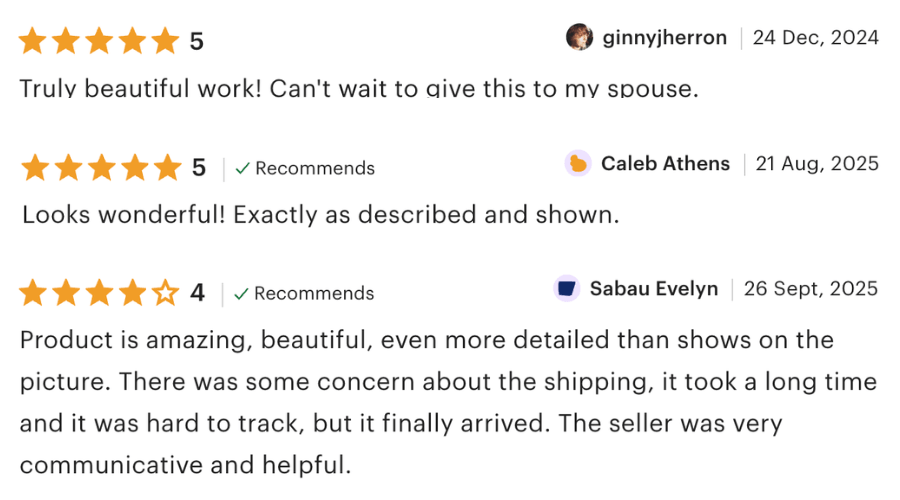The image size is (900, 500).
Task: Click the 26 Sept, 2025 review date
Action: [x=811, y=289]
